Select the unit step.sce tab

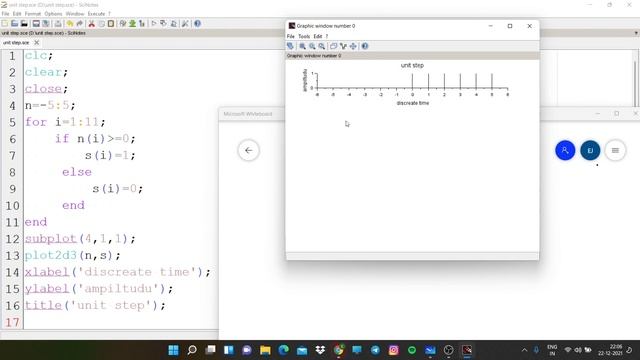click(x=16, y=42)
